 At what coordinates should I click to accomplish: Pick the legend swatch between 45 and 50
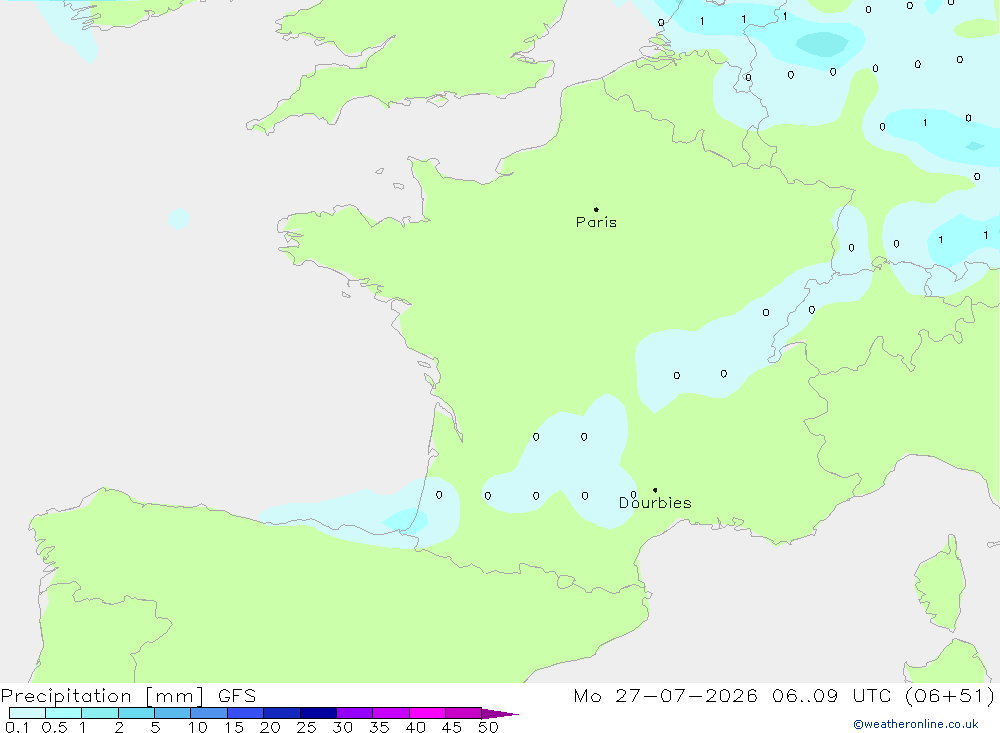tap(464, 713)
